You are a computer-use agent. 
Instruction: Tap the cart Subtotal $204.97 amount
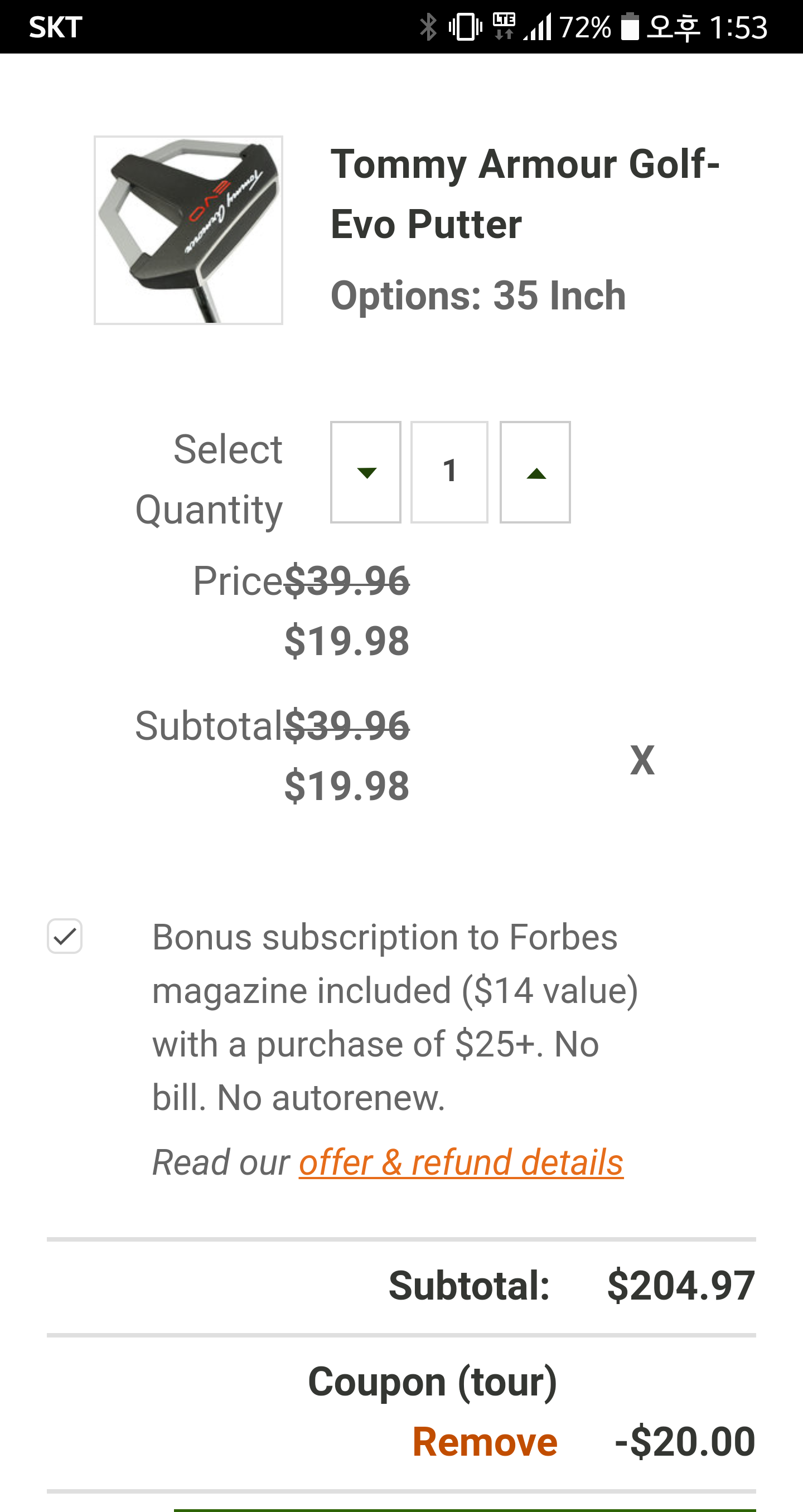[681, 1286]
